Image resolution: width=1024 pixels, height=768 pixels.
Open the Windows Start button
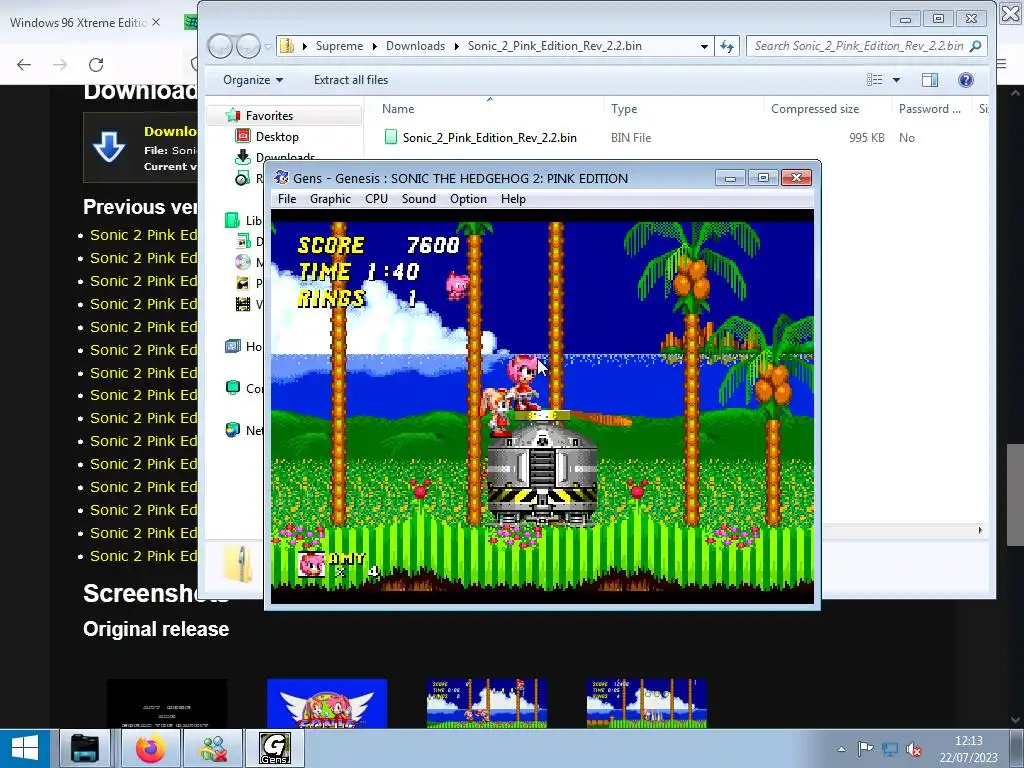click(24, 748)
